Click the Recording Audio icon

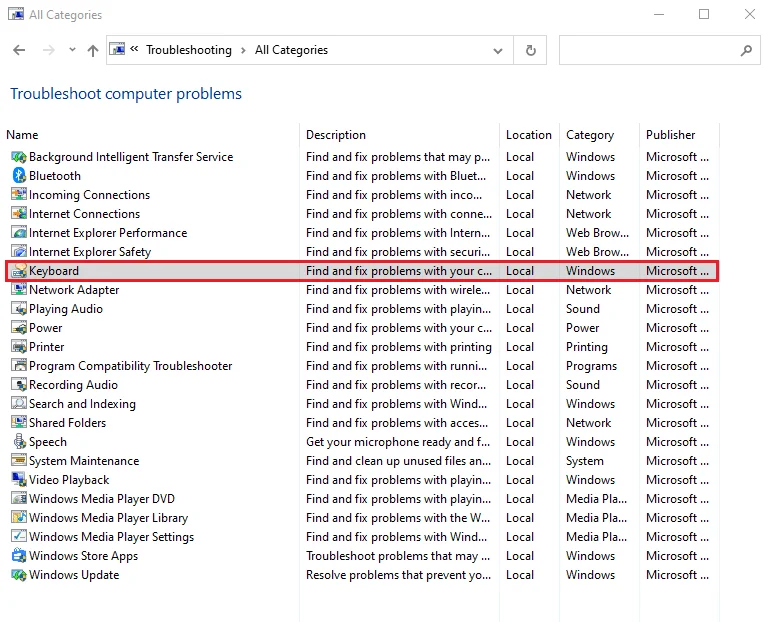click(19, 385)
